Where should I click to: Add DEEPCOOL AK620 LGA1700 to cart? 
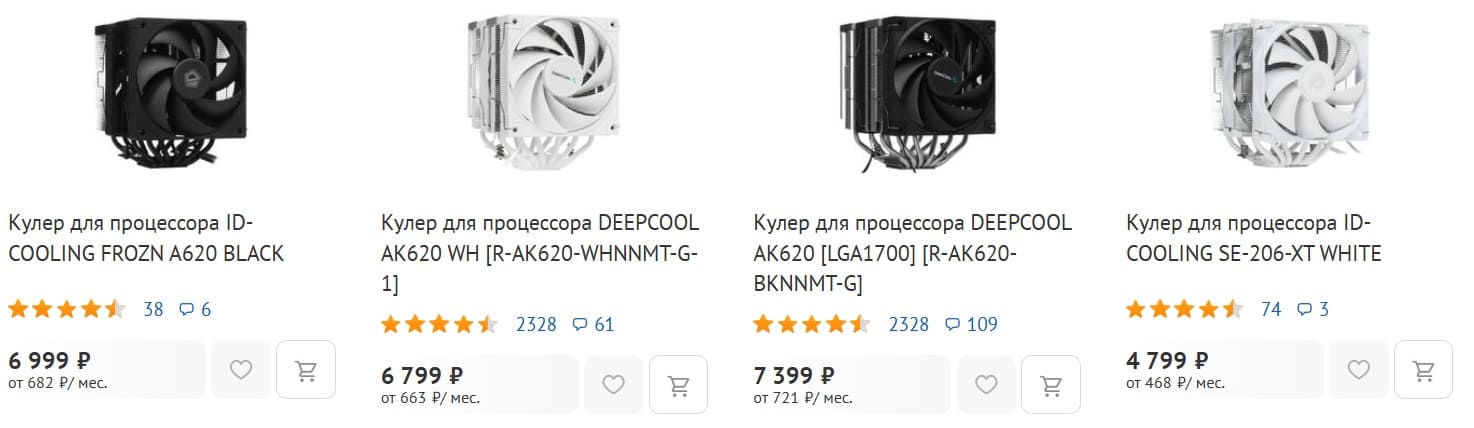1051,385
